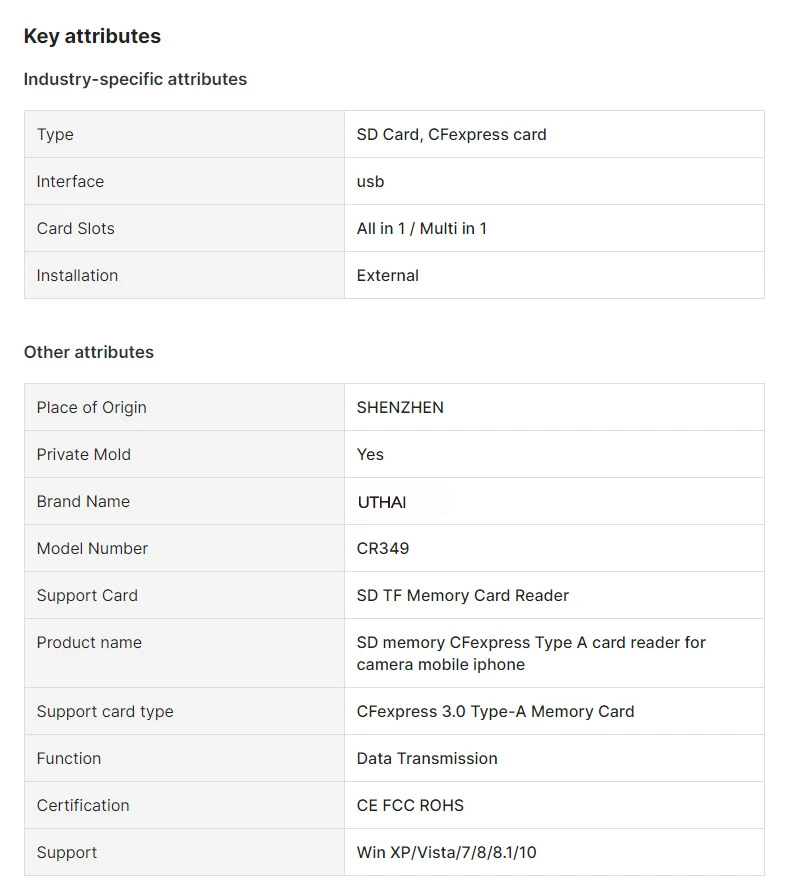The image size is (790, 882).
Task: Click the External installation value
Action: coord(387,275)
